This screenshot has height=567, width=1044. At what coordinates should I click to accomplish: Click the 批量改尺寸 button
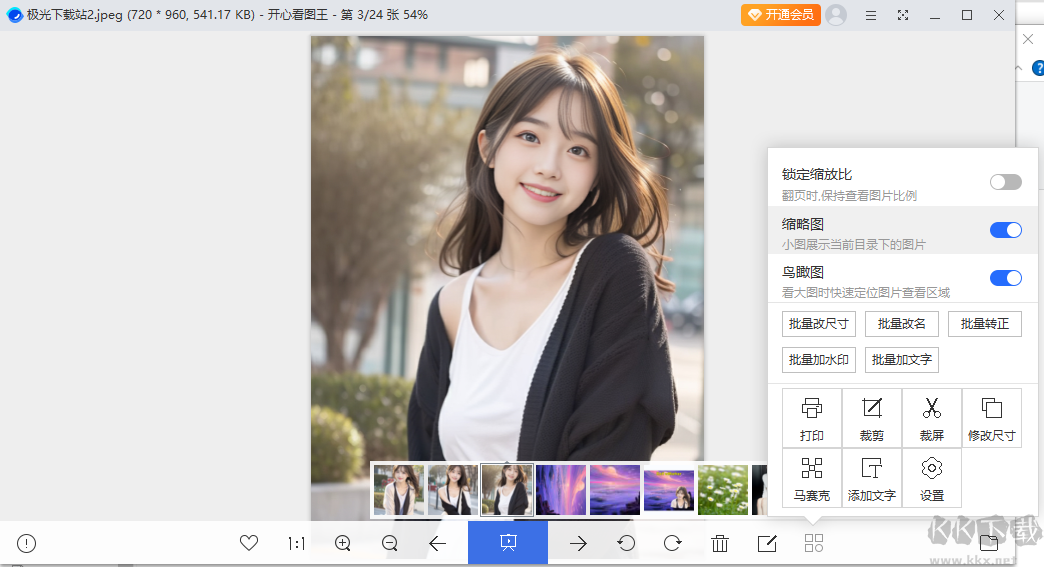[x=818, y=324]
